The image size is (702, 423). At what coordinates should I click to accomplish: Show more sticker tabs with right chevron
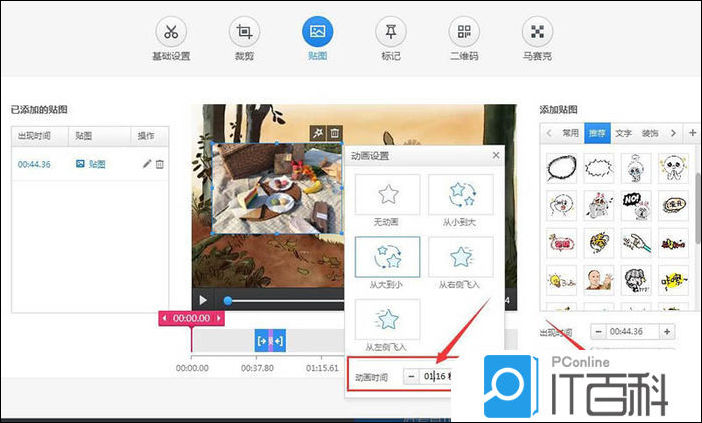(x=673, y=133)
